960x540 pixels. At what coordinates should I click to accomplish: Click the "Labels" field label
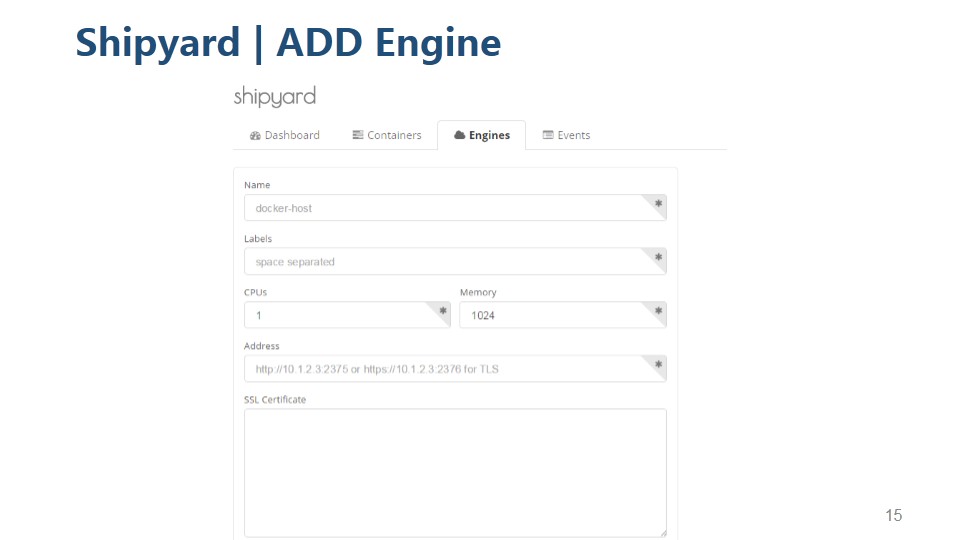258,239
